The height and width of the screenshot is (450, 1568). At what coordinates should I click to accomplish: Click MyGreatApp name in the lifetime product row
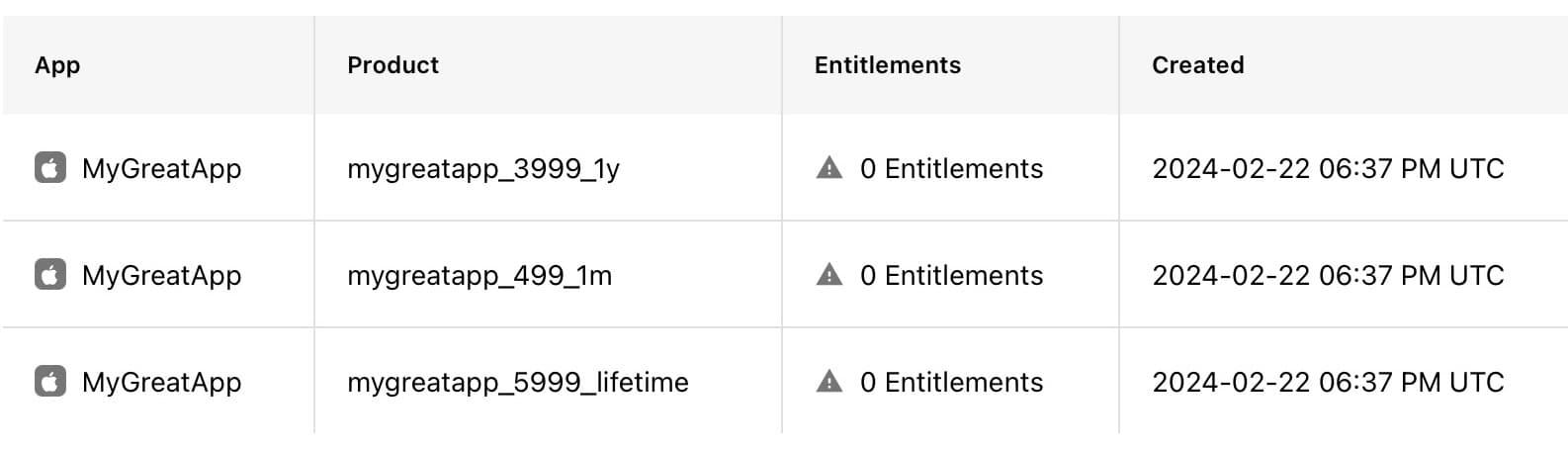click(x=162, y=383)
